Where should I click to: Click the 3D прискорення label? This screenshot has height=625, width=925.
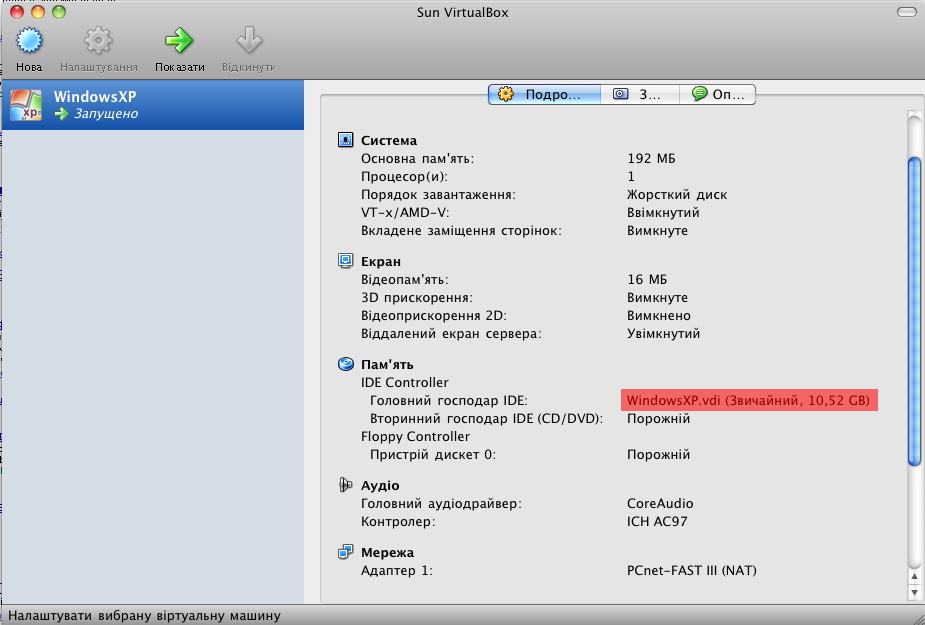(x=416, y=298)
